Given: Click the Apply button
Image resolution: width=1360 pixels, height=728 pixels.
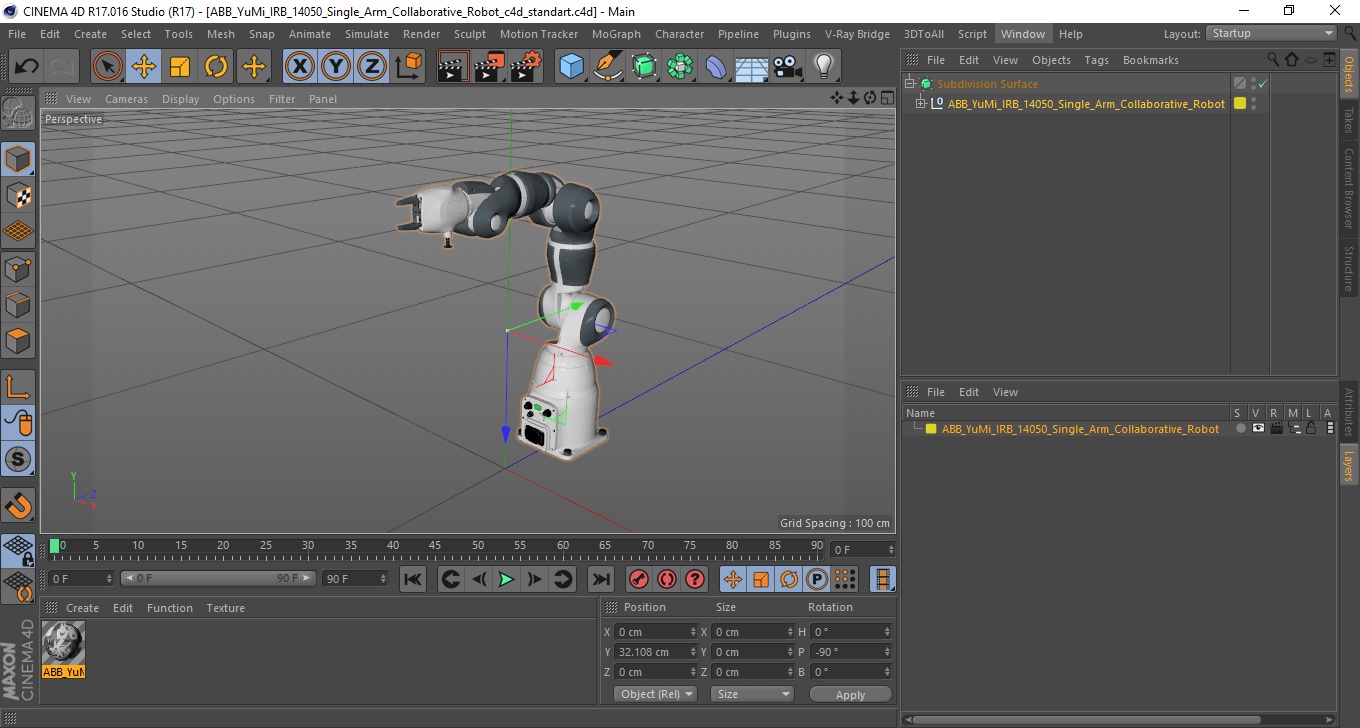Looking at the screenshot, I should pyautogui.click(x=850, y=694).
